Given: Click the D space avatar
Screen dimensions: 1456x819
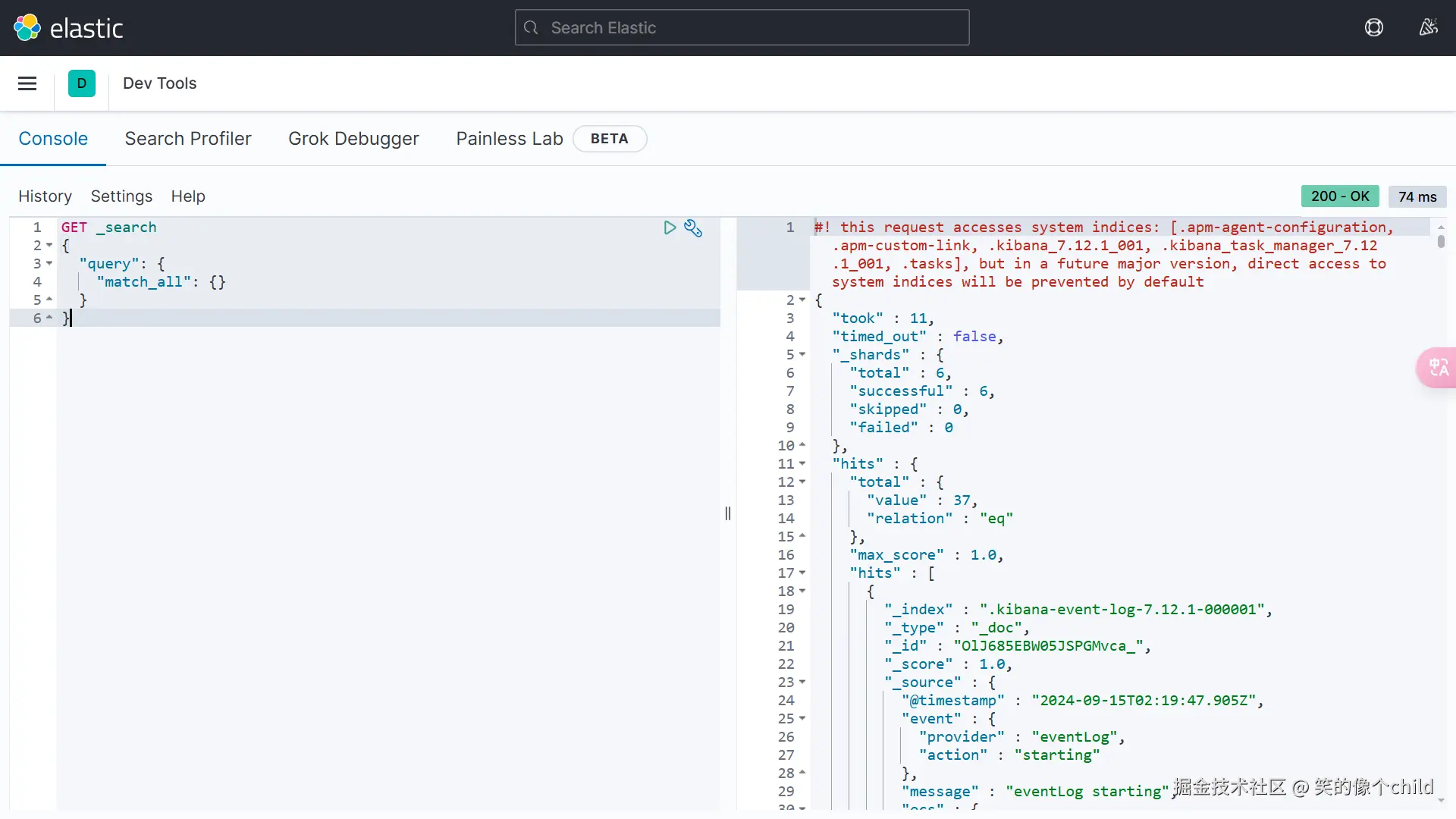Looking at the screenshot, I should (x=82, y=83).
